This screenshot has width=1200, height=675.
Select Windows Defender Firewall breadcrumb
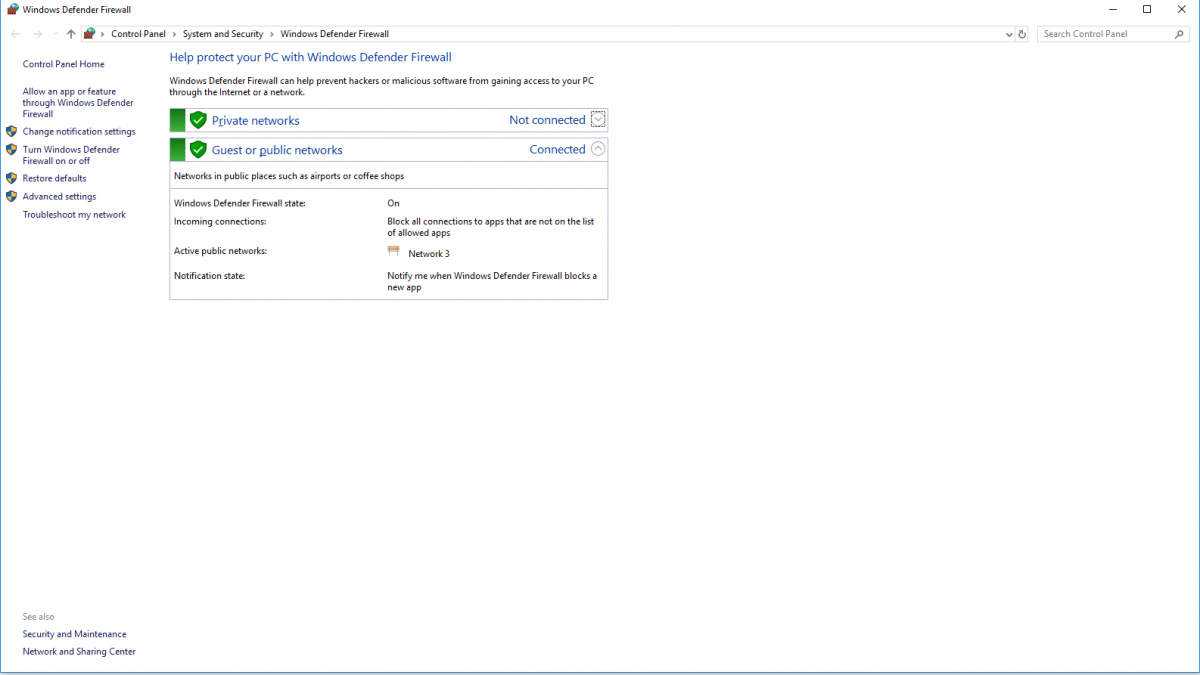[x=334, y=34]
